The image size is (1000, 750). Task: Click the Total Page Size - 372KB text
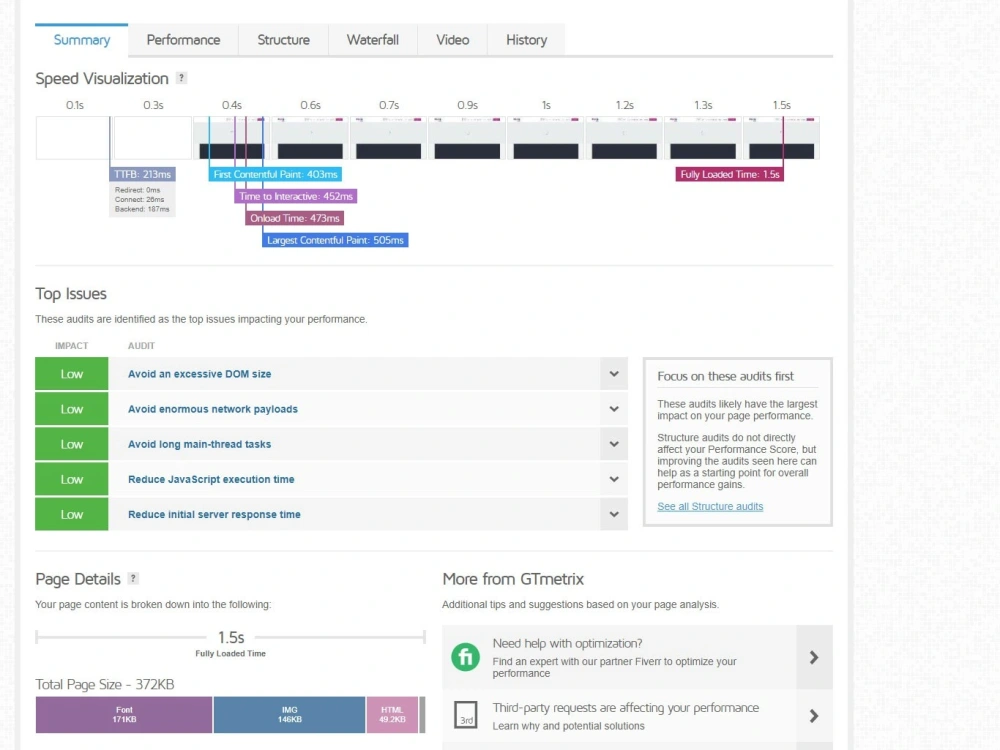point(105,684)
